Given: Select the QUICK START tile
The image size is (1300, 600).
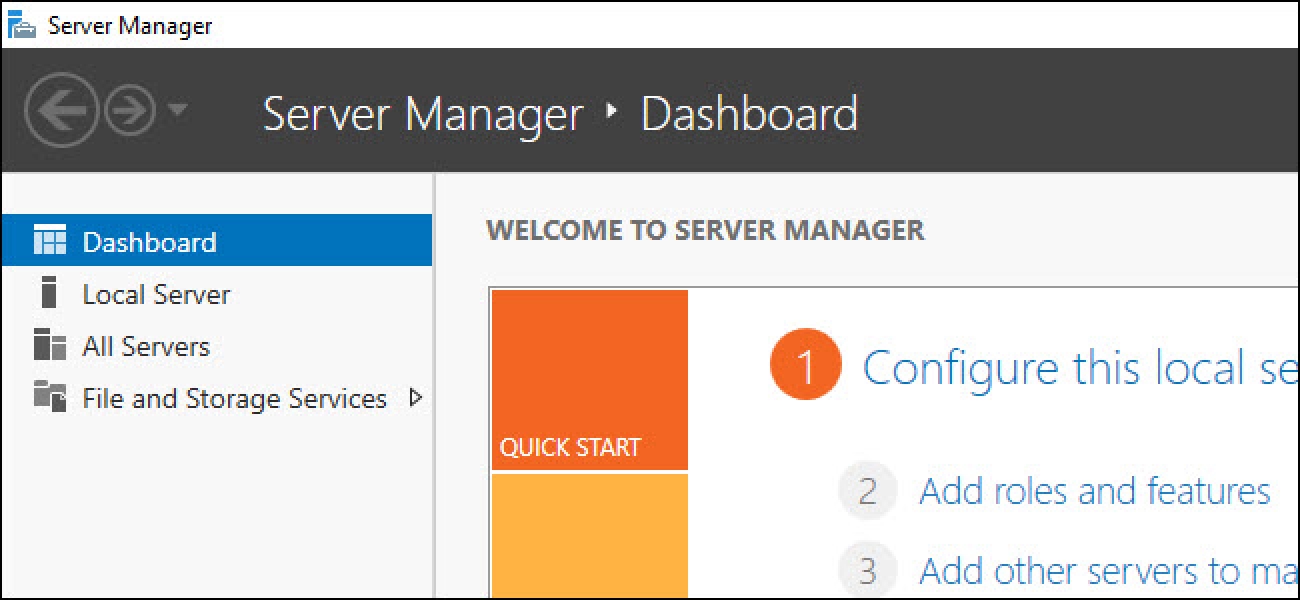Looking at the screenshot, I should tap(590, 380).
